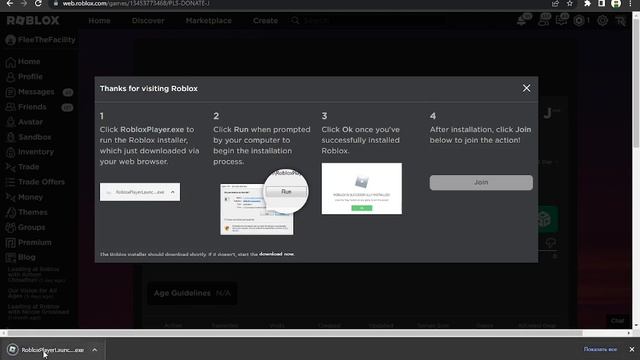Open the browser side panel icon
This screenshot has width=640, height=360.
(x=601, y=4)
